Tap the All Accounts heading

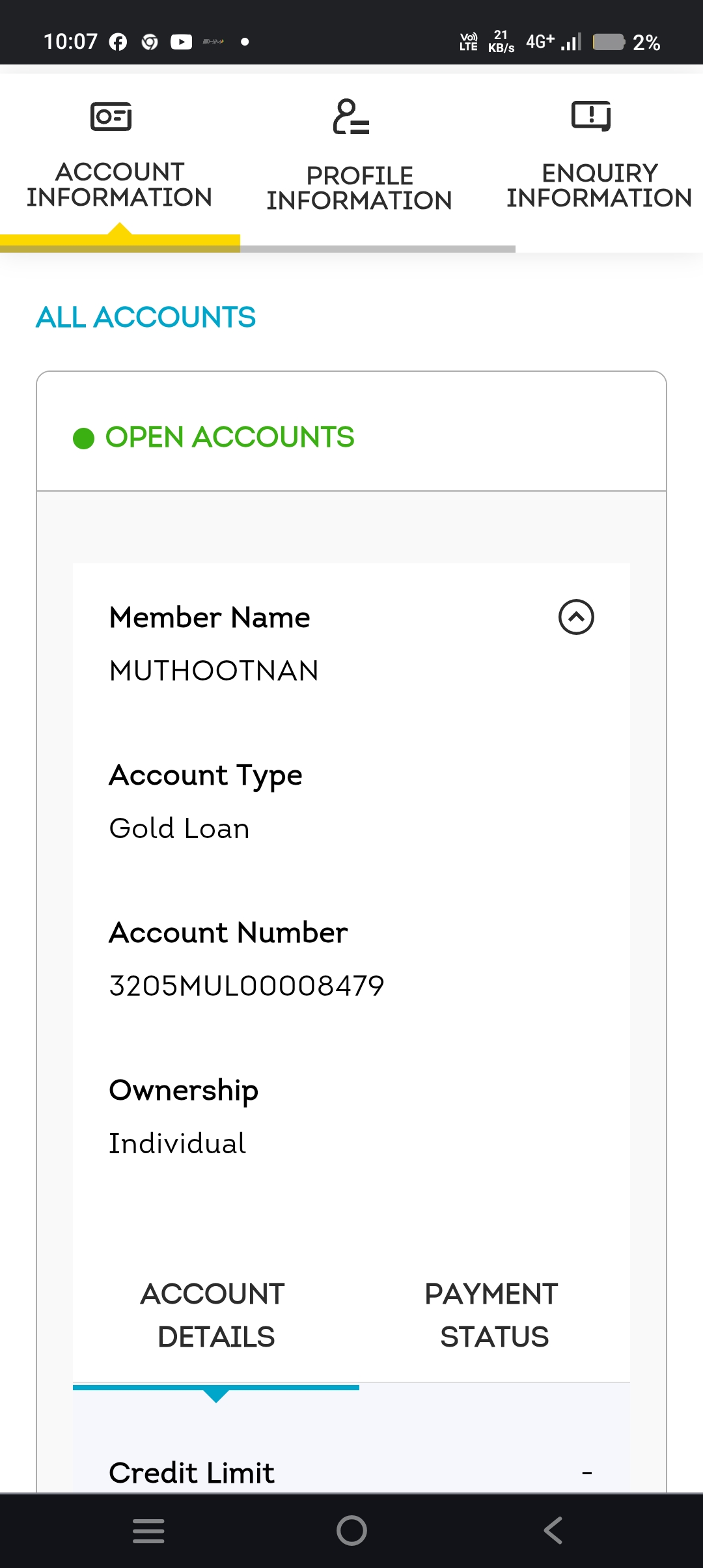coord(146,318)
